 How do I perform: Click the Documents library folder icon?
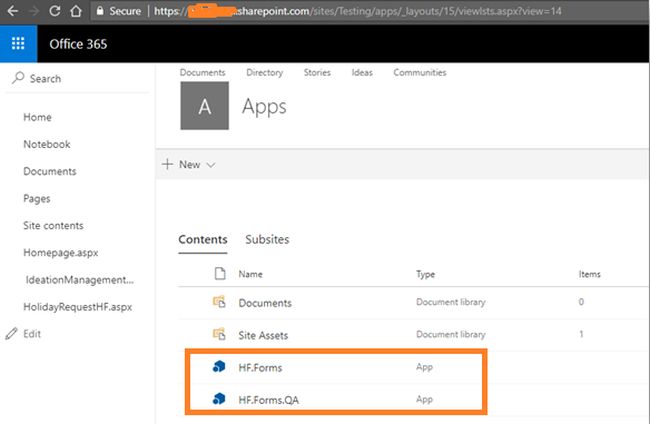(219, 302)
